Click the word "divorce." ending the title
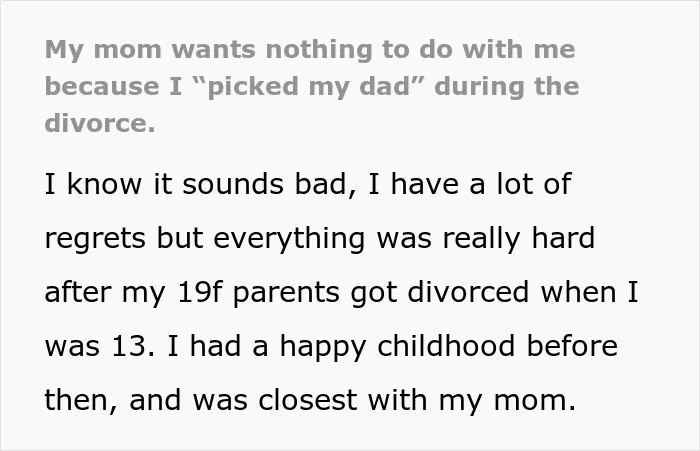The image size is (700, 451). [x=100, y=123]
